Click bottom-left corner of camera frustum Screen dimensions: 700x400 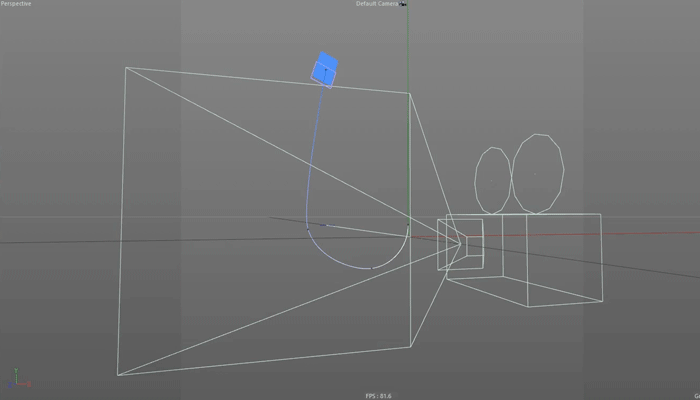coord(119,375)
